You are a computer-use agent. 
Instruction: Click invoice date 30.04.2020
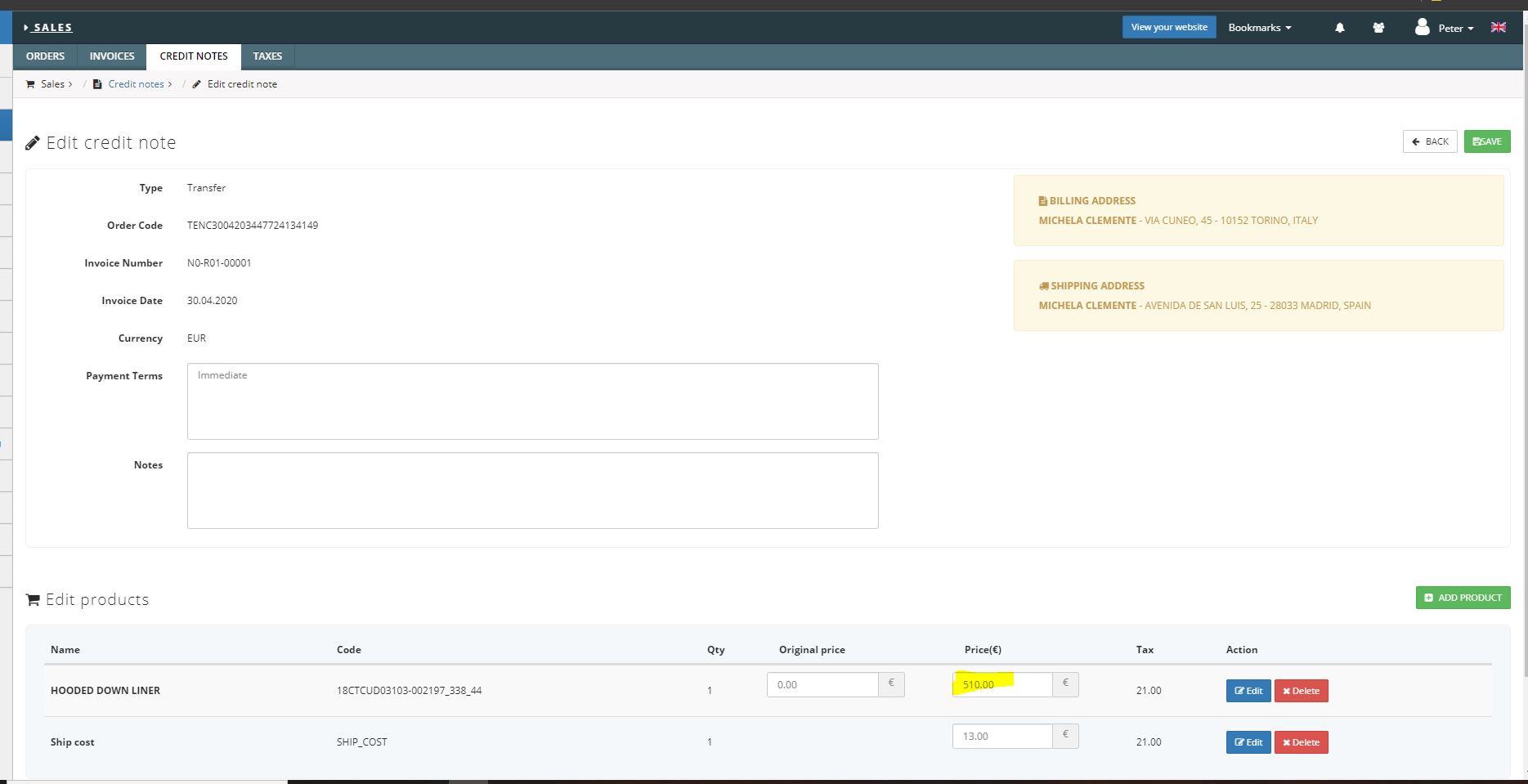pyautogui.click(x=212, y=301)
